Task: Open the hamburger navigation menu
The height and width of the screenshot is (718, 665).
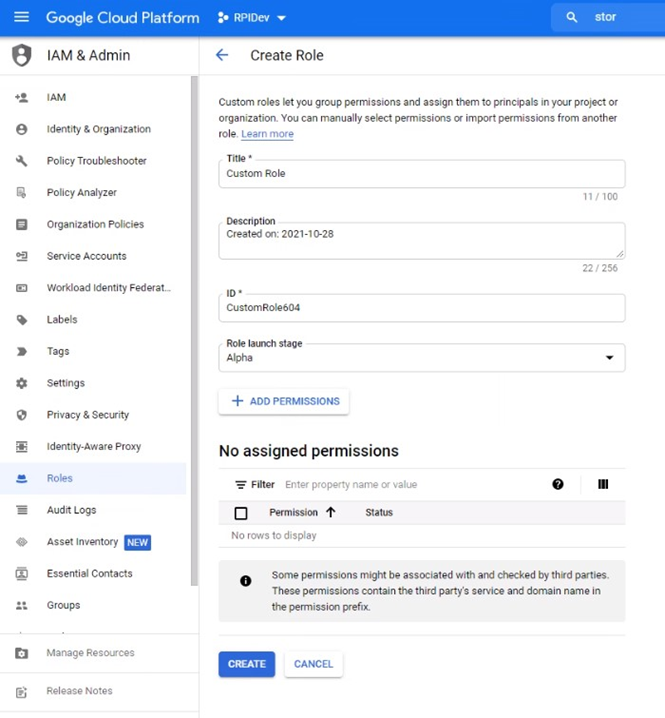Action: pyautogui.click(x=22, y=17)
